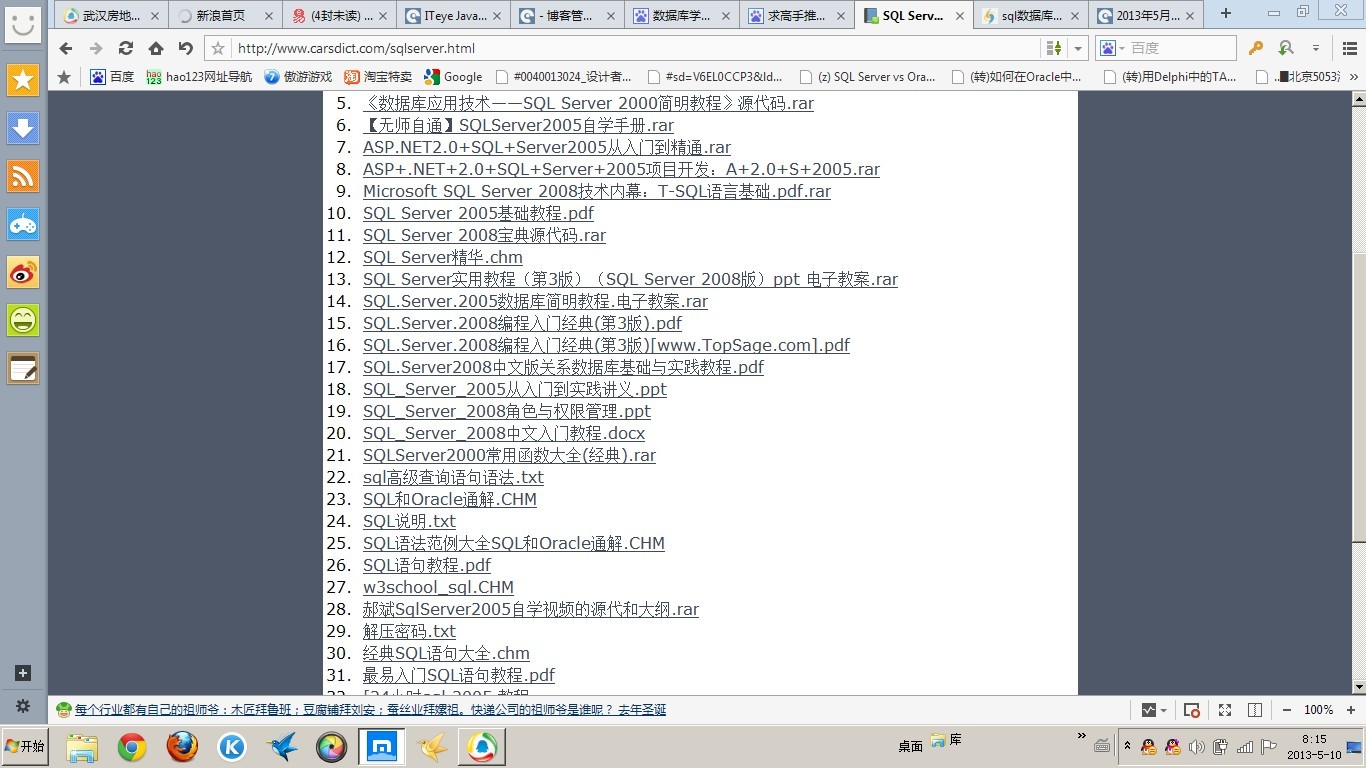Open the notepad sidebar panel
Image resolution: width=1366 pixels, height=768 pixels.
(22, 368)
